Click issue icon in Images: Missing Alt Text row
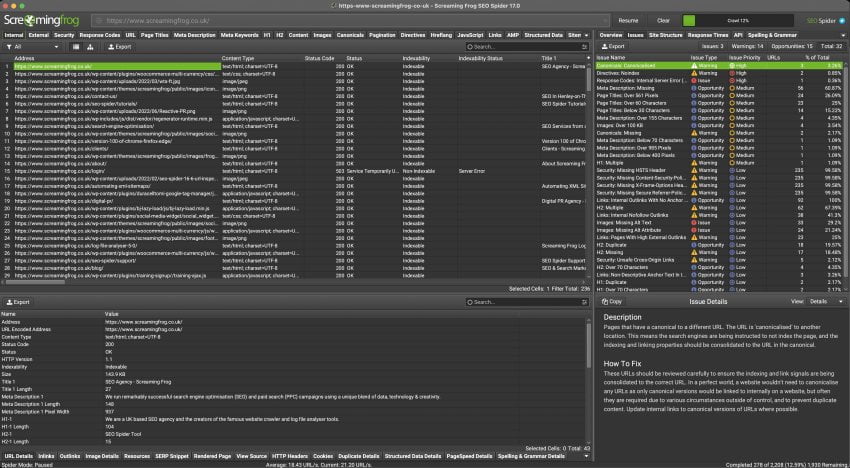 pos(694,222)
